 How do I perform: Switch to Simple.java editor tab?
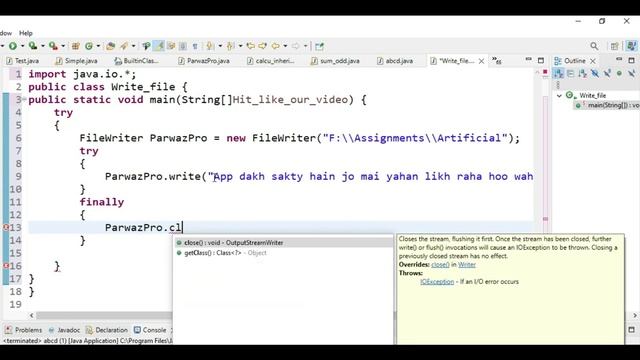point(77,61)
